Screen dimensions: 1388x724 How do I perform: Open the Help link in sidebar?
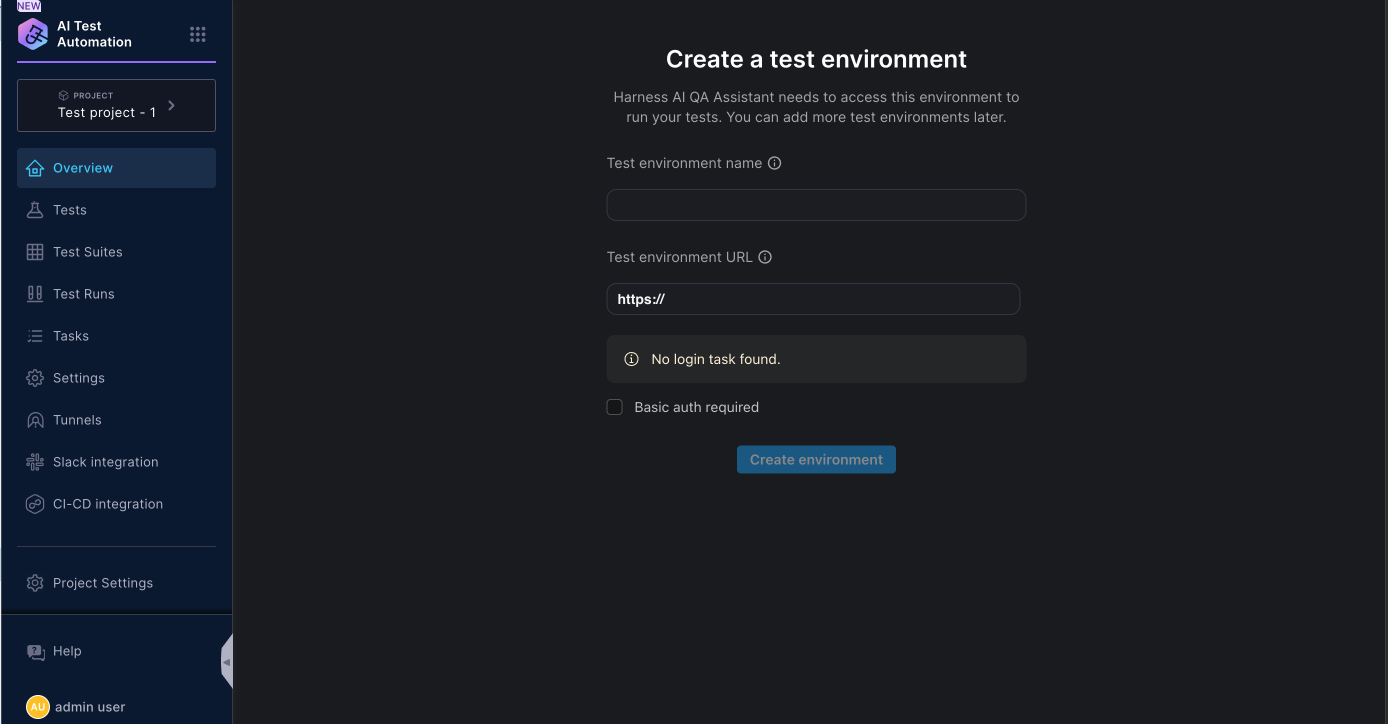(67, 651)
